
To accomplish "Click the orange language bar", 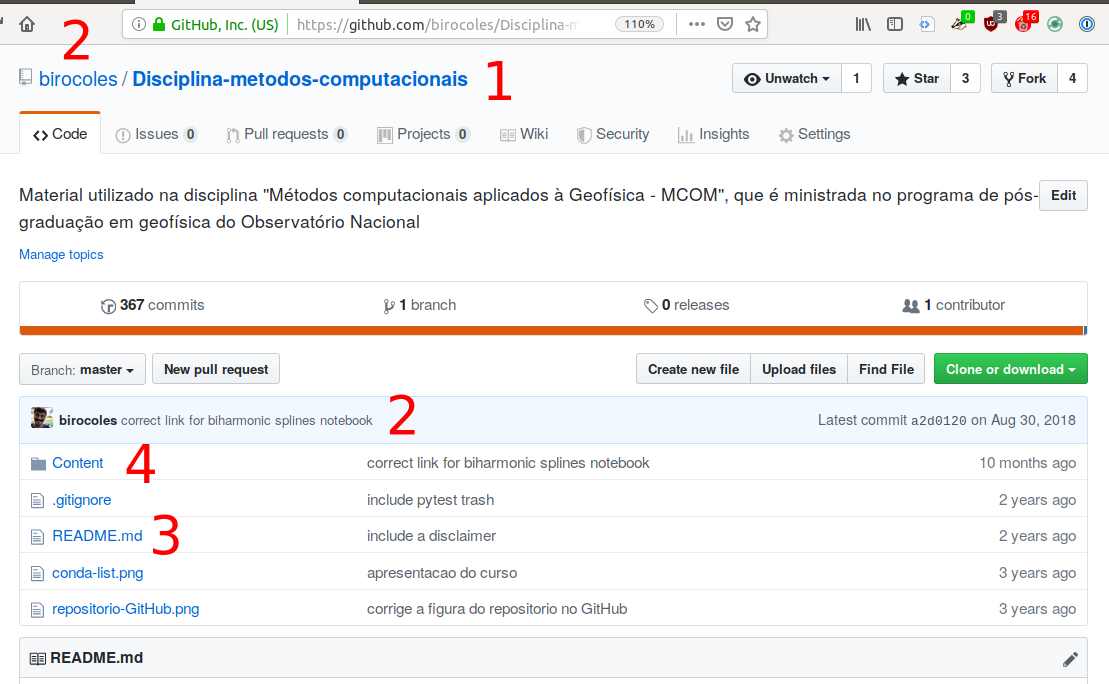I will (x=553, y=330).
